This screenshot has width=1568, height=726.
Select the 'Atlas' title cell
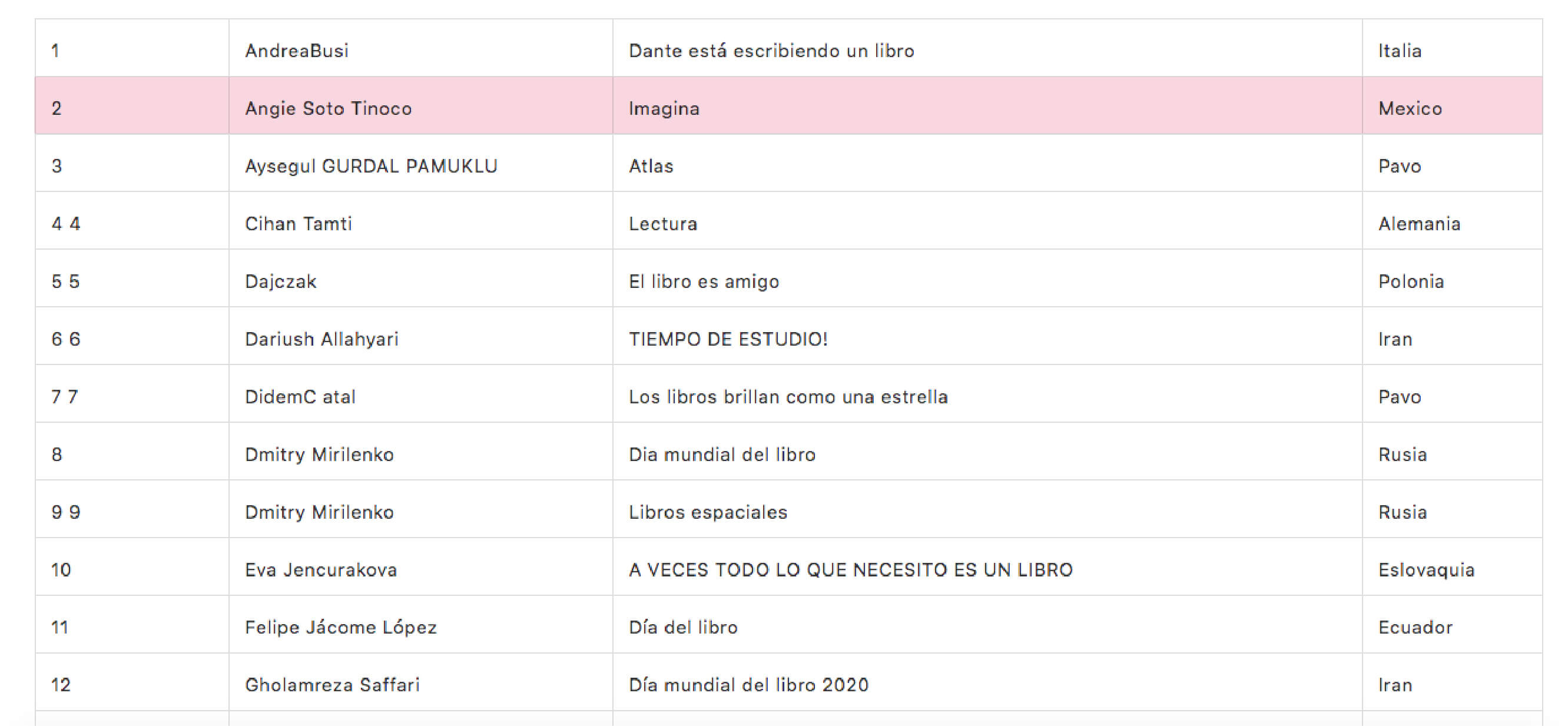tap(987, 163)
